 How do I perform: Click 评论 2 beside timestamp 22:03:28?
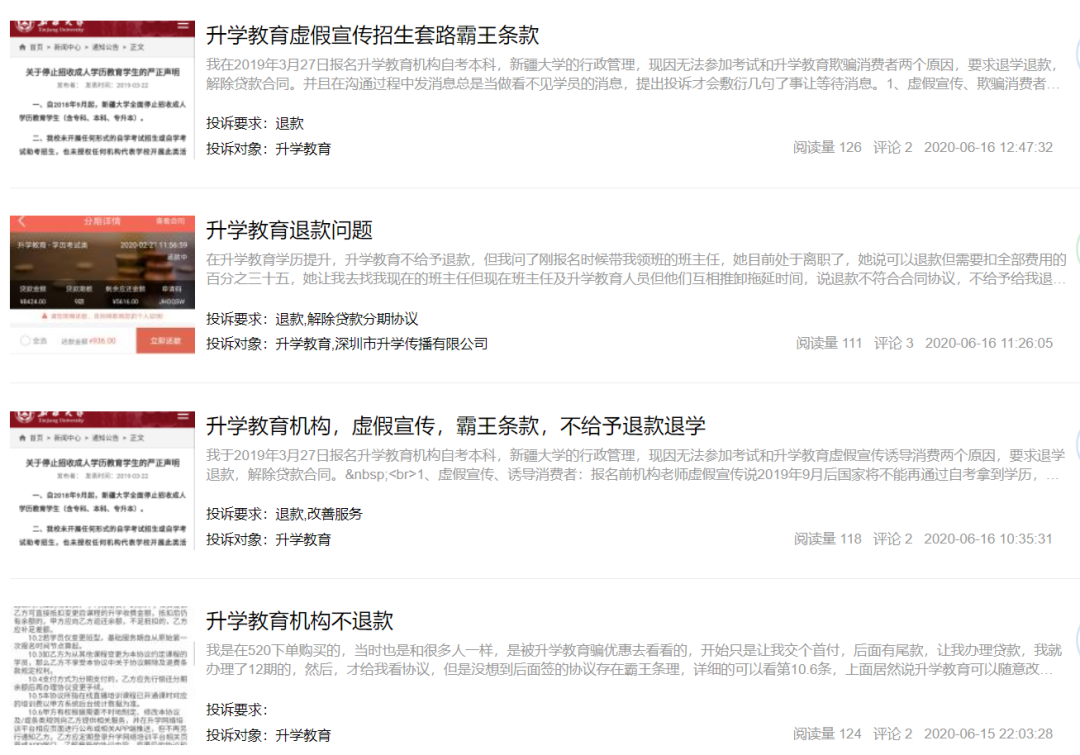click(x=893, y=734)
